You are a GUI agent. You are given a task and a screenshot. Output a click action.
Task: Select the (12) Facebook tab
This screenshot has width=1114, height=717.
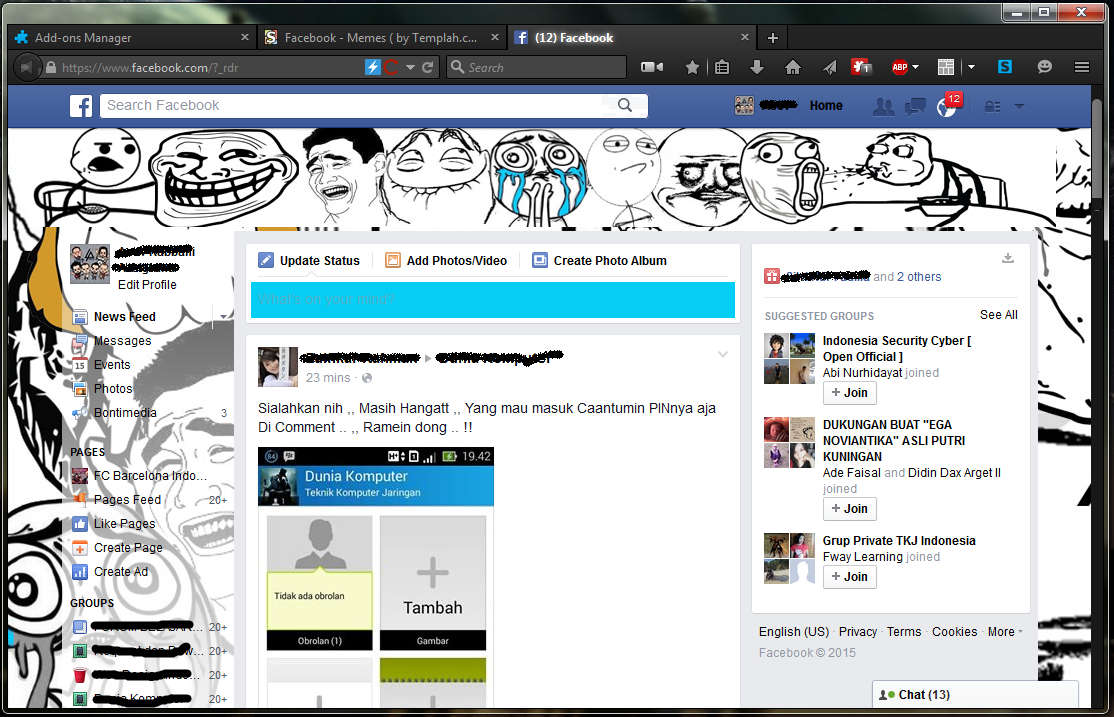[x=632, y=38]
